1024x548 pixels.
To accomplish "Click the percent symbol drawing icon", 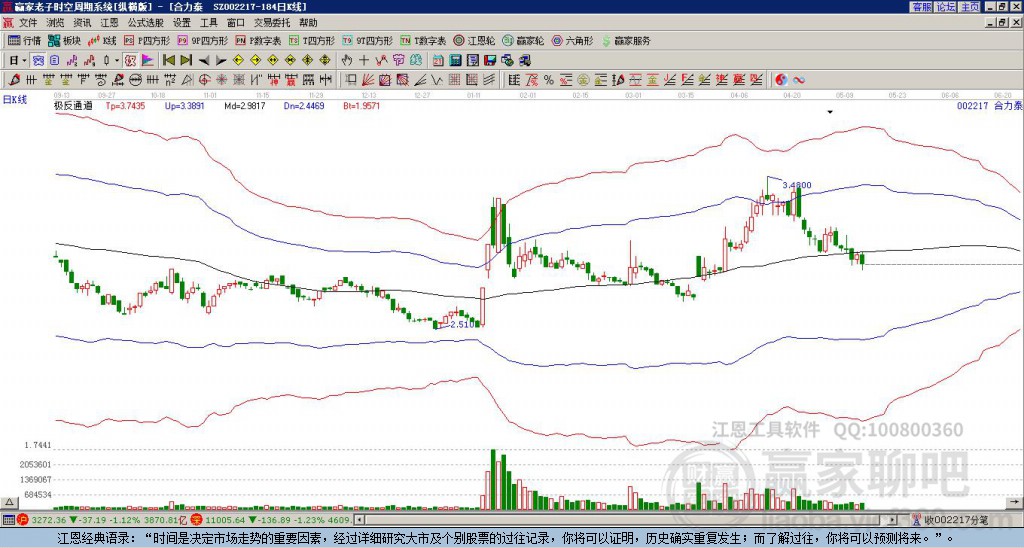I will [549, 80].
